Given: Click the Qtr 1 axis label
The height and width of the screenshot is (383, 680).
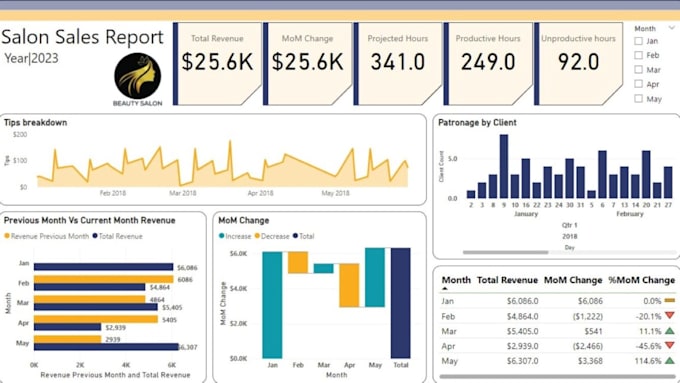Looking at the screenshot, I should click(569, 225).
